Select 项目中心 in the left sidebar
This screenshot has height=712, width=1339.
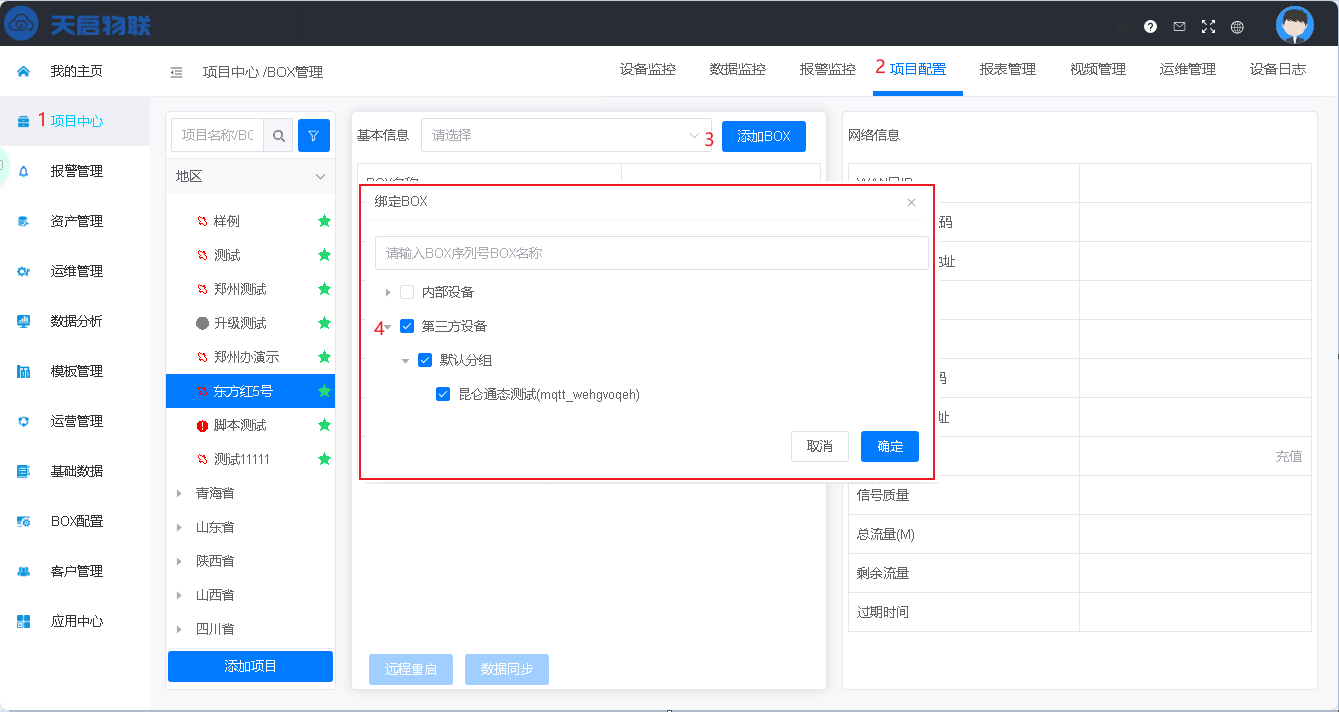coord(75,121)
